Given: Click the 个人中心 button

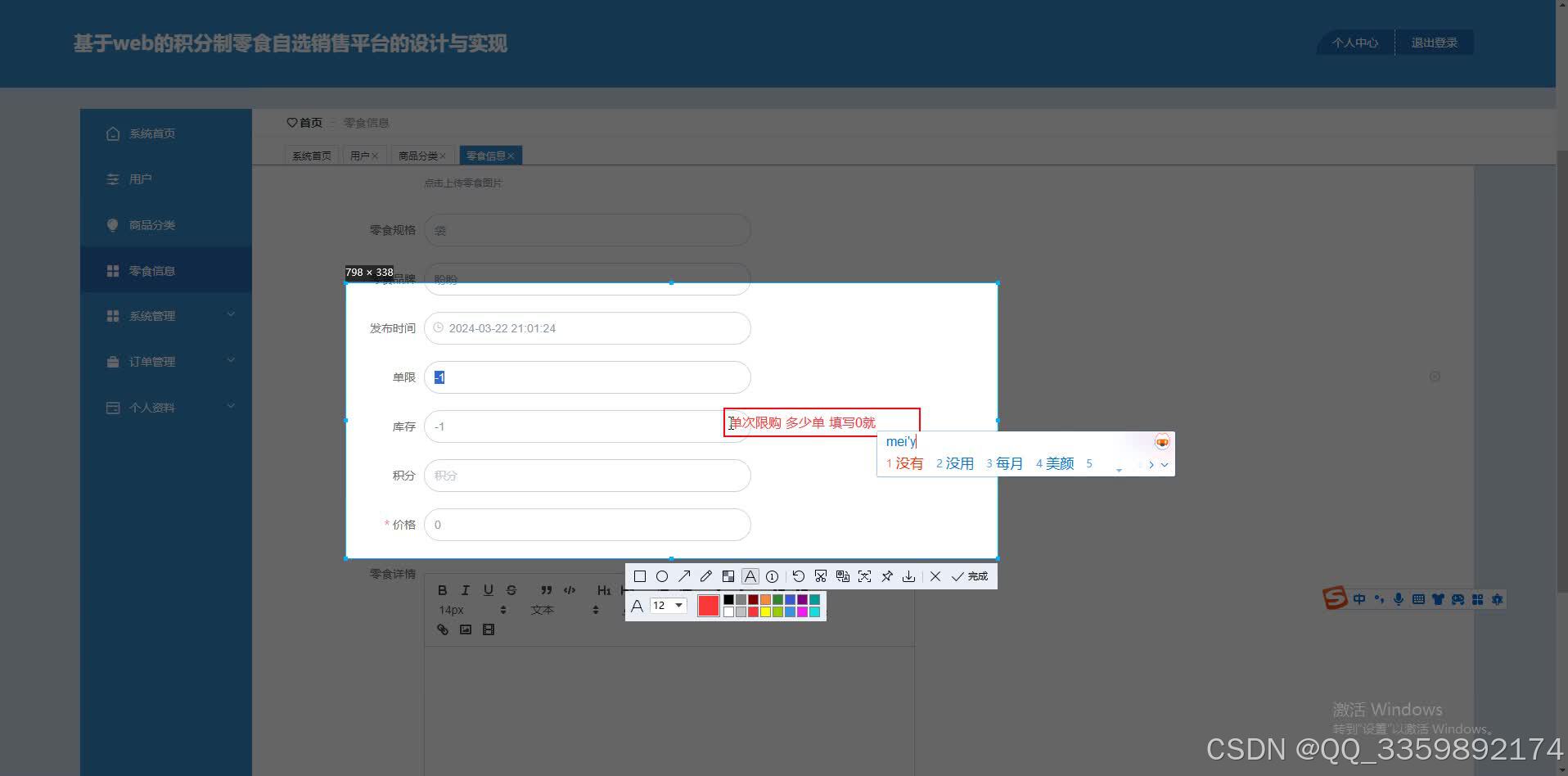Looking at the screenshot, I should coord(1355,43).
